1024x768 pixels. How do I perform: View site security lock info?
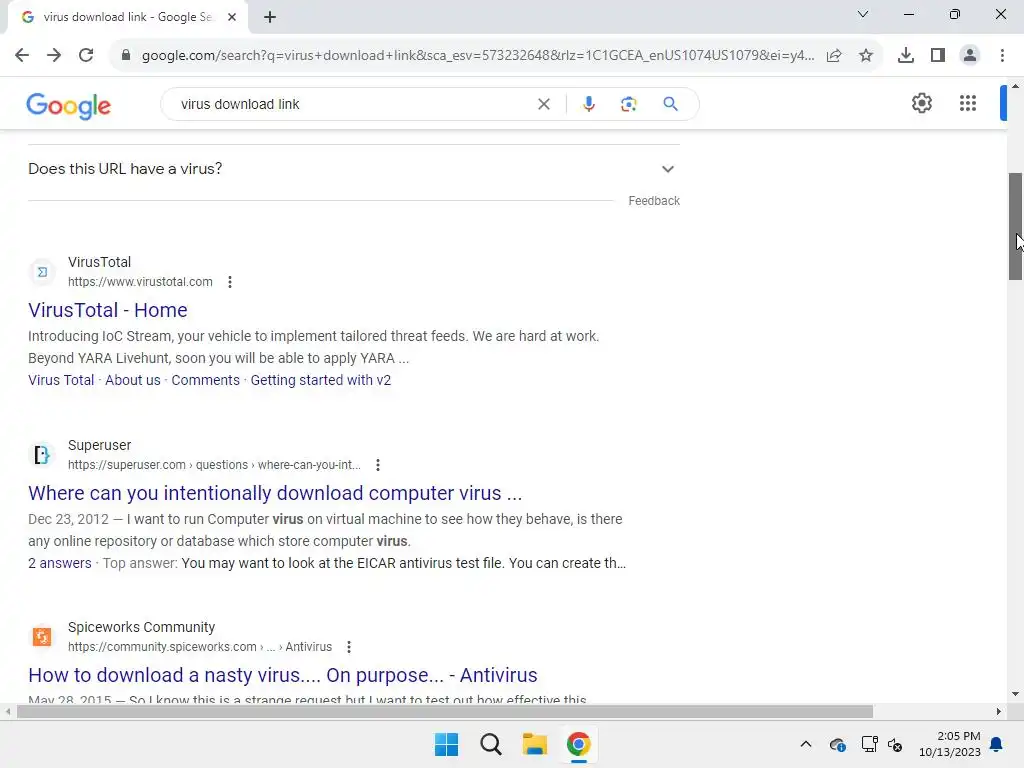point(126,56)
